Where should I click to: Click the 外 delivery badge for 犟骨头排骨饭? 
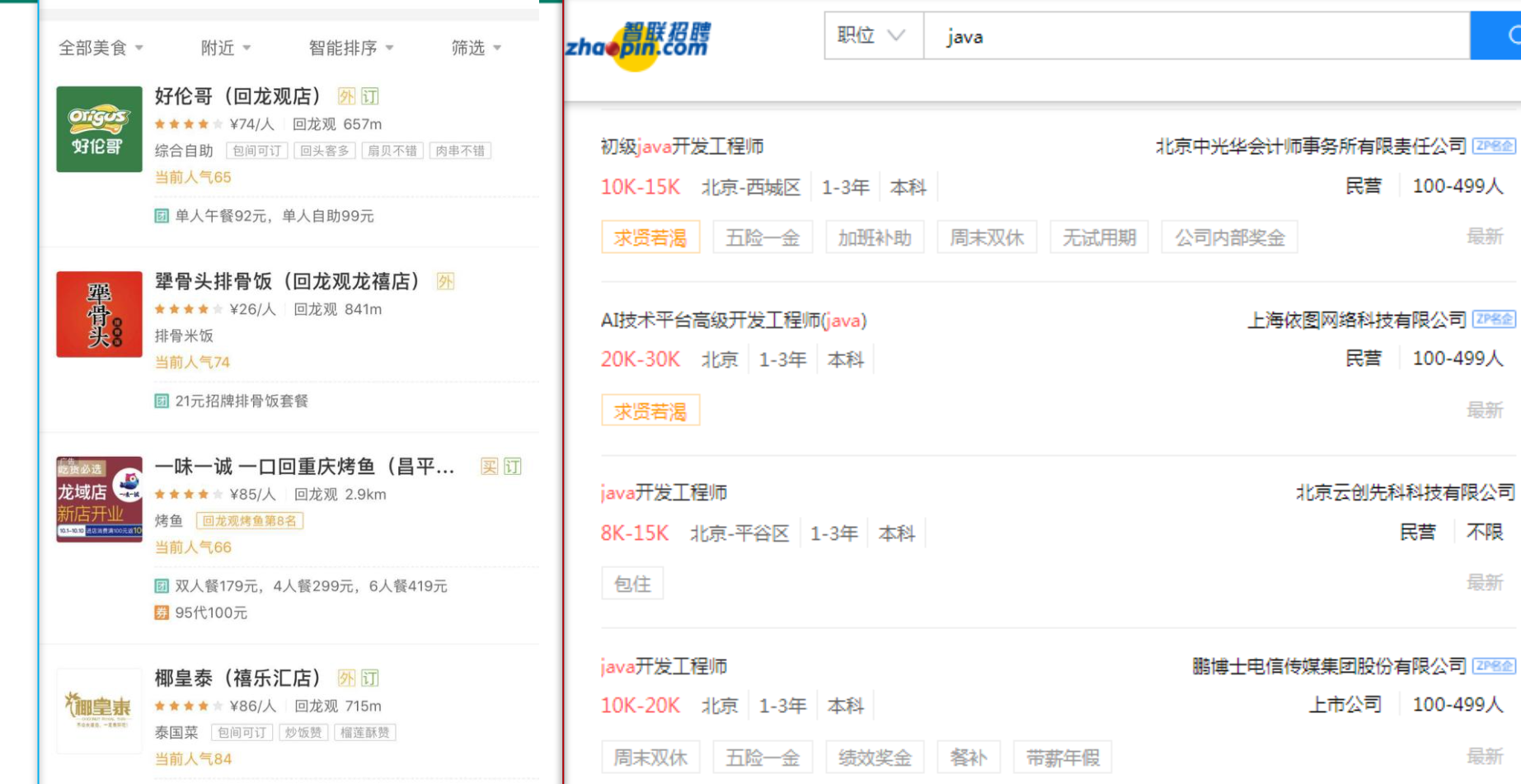point(445,281)
